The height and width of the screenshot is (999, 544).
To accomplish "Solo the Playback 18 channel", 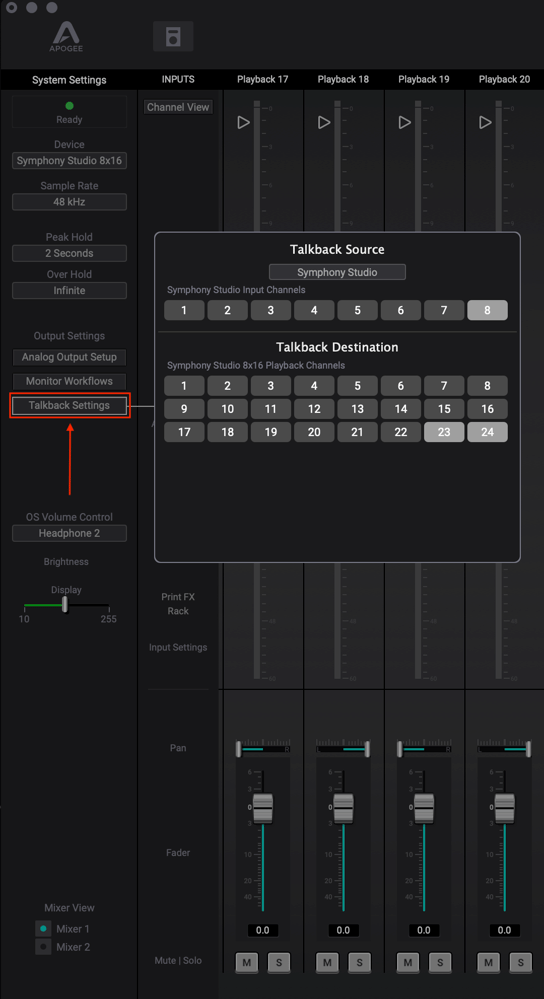I will pyautogui.click(x=359, y=962).
